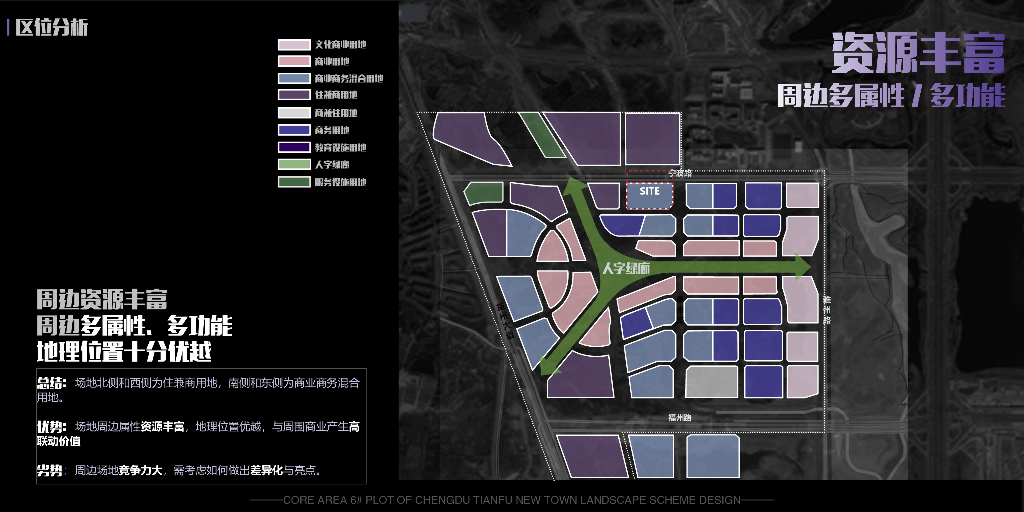Select the legend text 住兼商用地
Screen dimensions: 1024x512
click(x=336, y=95)
